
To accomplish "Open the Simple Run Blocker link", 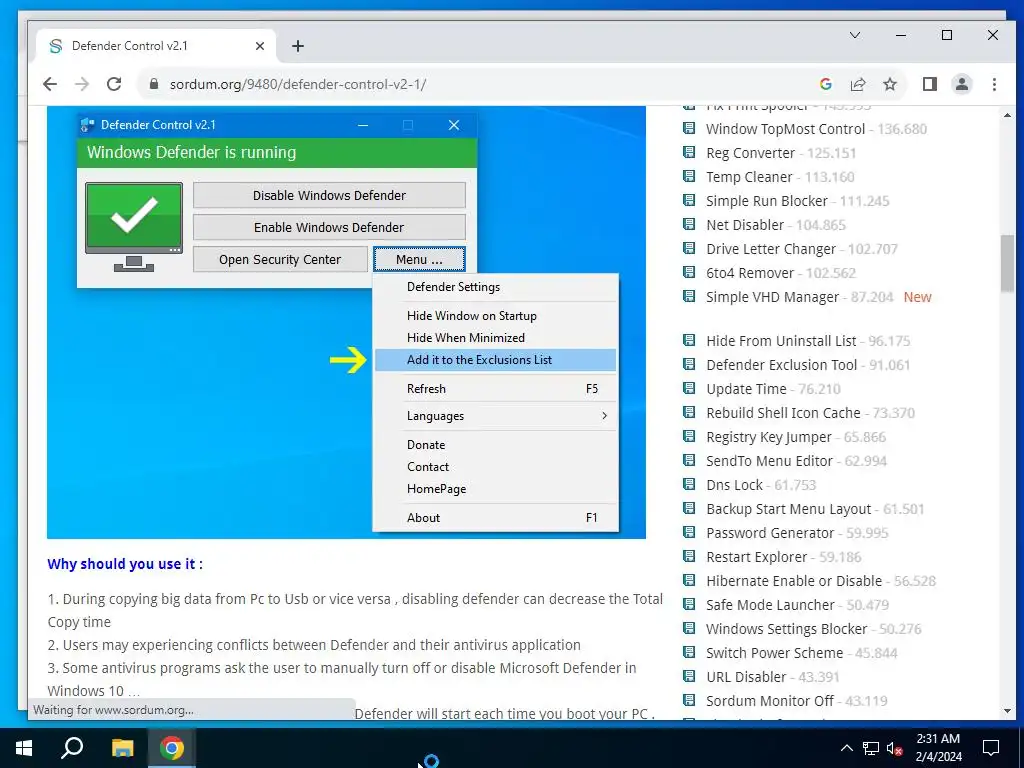I will [767, 201].
